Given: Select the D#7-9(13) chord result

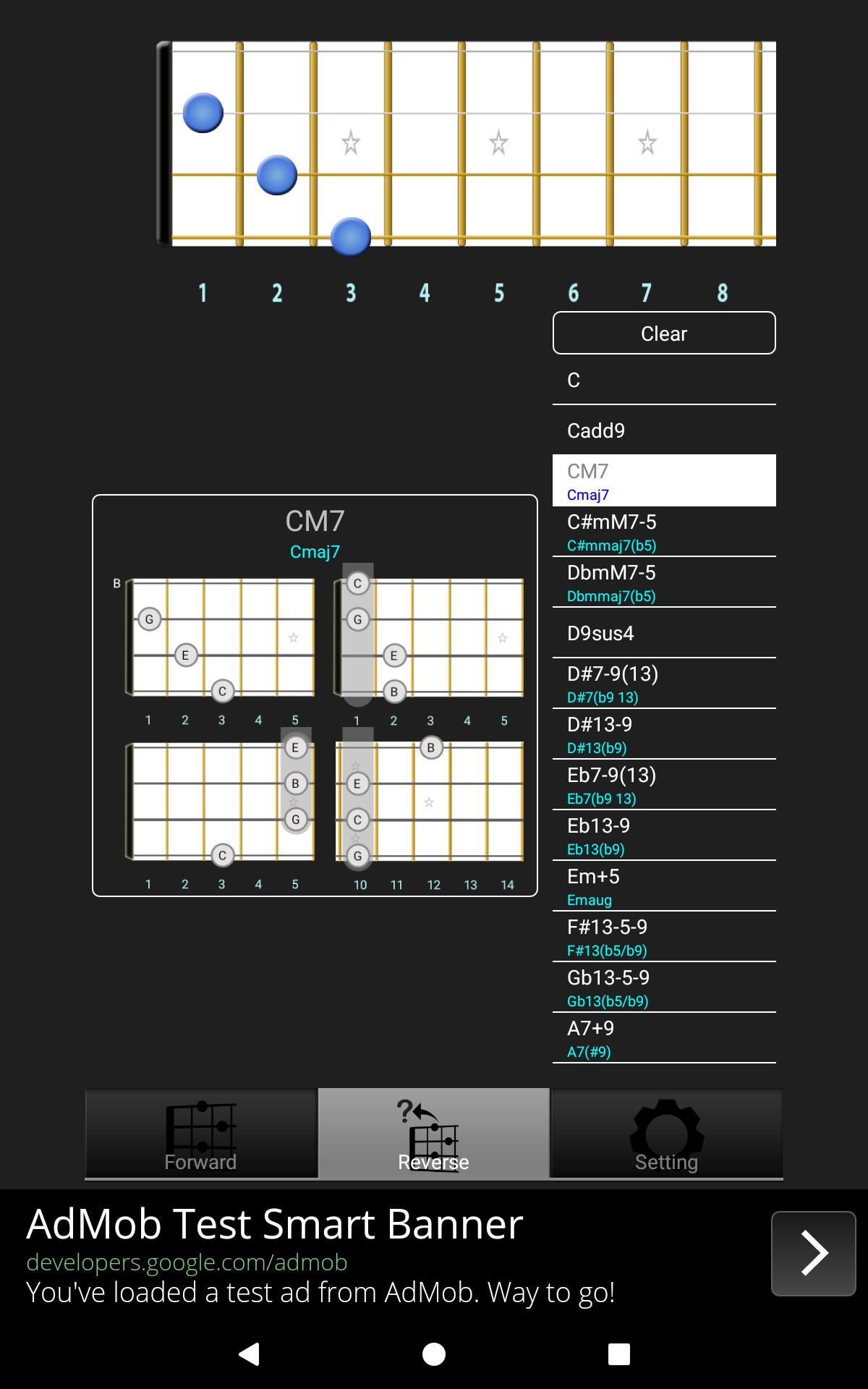Looking at the screenshot, I should [664, 684].
